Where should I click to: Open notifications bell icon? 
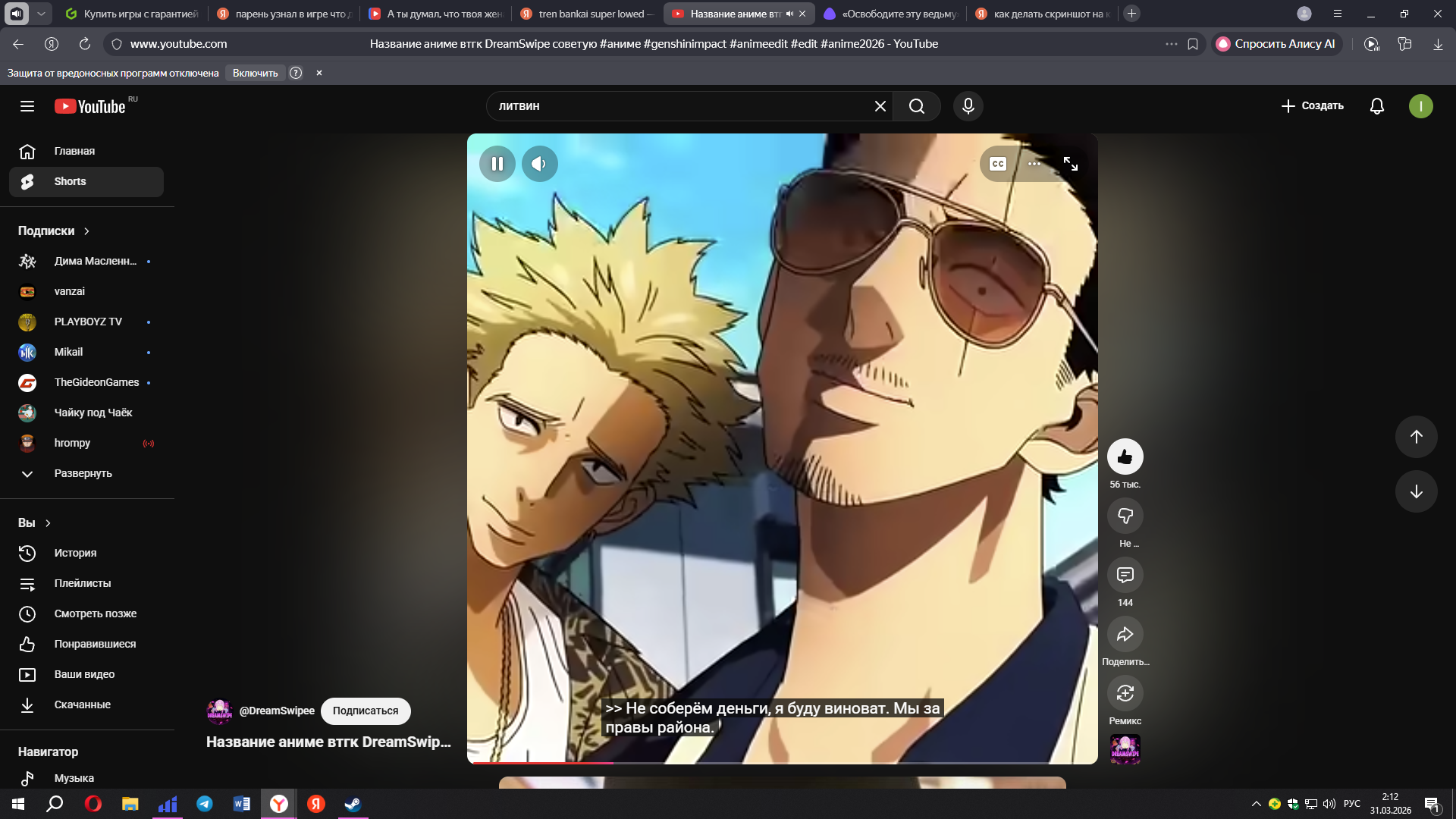point(1376,106)
